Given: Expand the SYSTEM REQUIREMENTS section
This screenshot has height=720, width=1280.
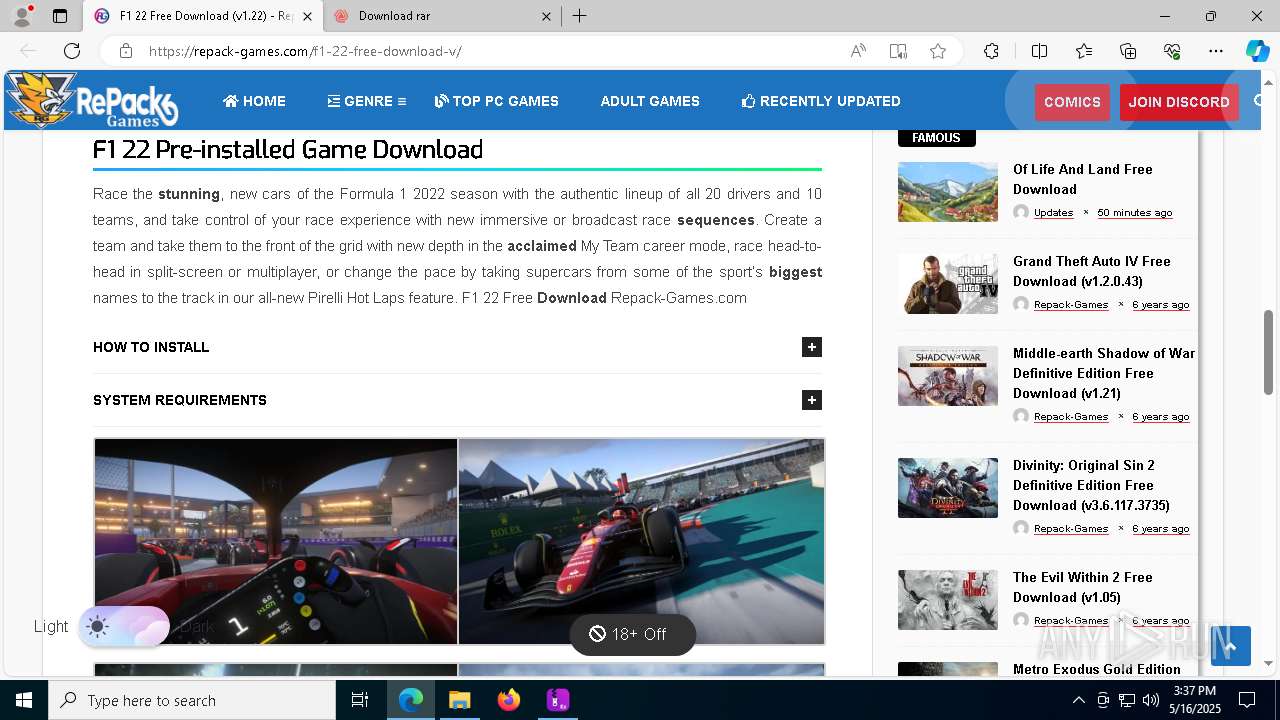Looking at the screenshot, I should (457, 400).
